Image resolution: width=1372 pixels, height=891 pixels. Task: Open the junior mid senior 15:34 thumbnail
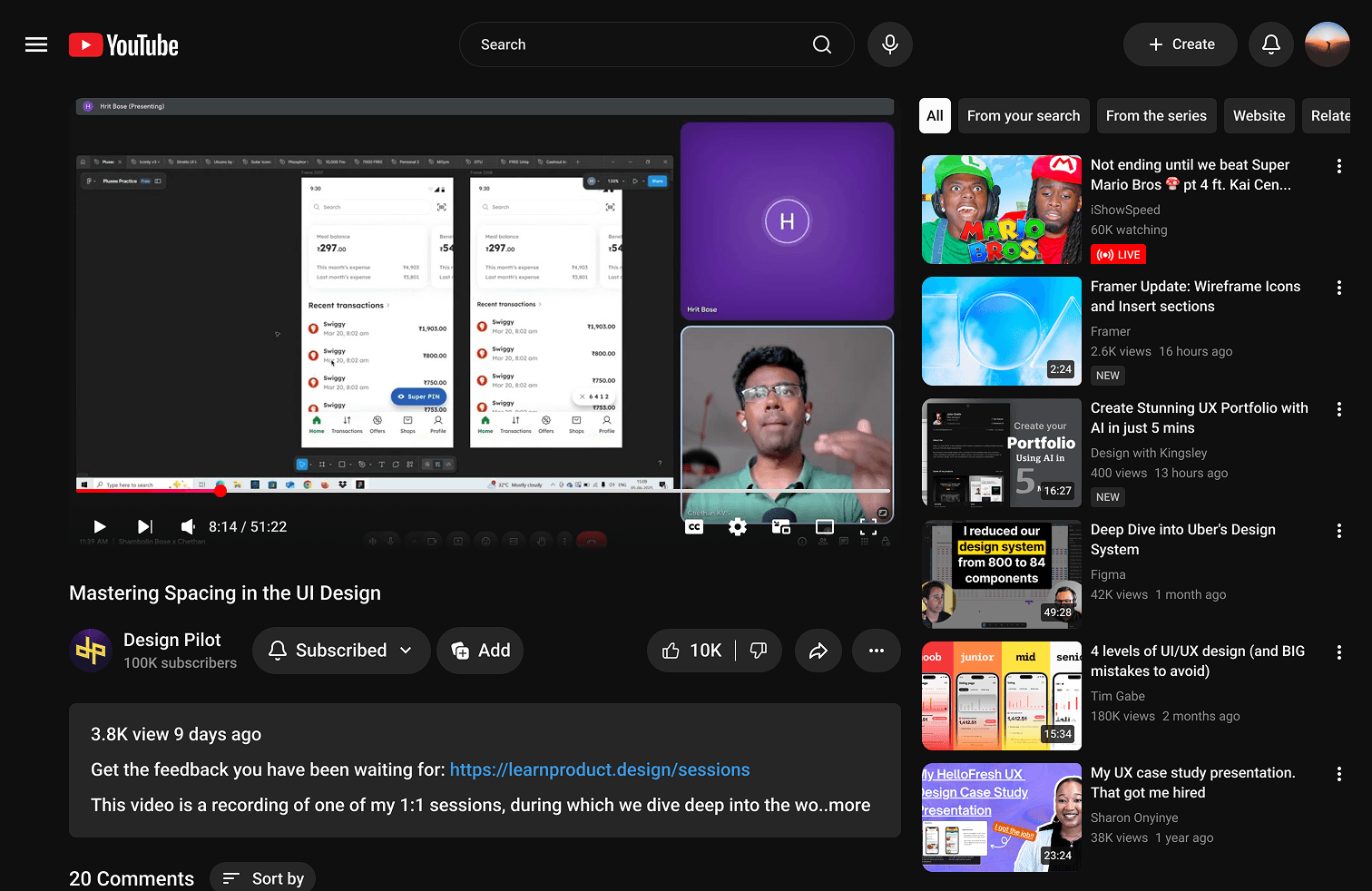[x=1002, y=696]
